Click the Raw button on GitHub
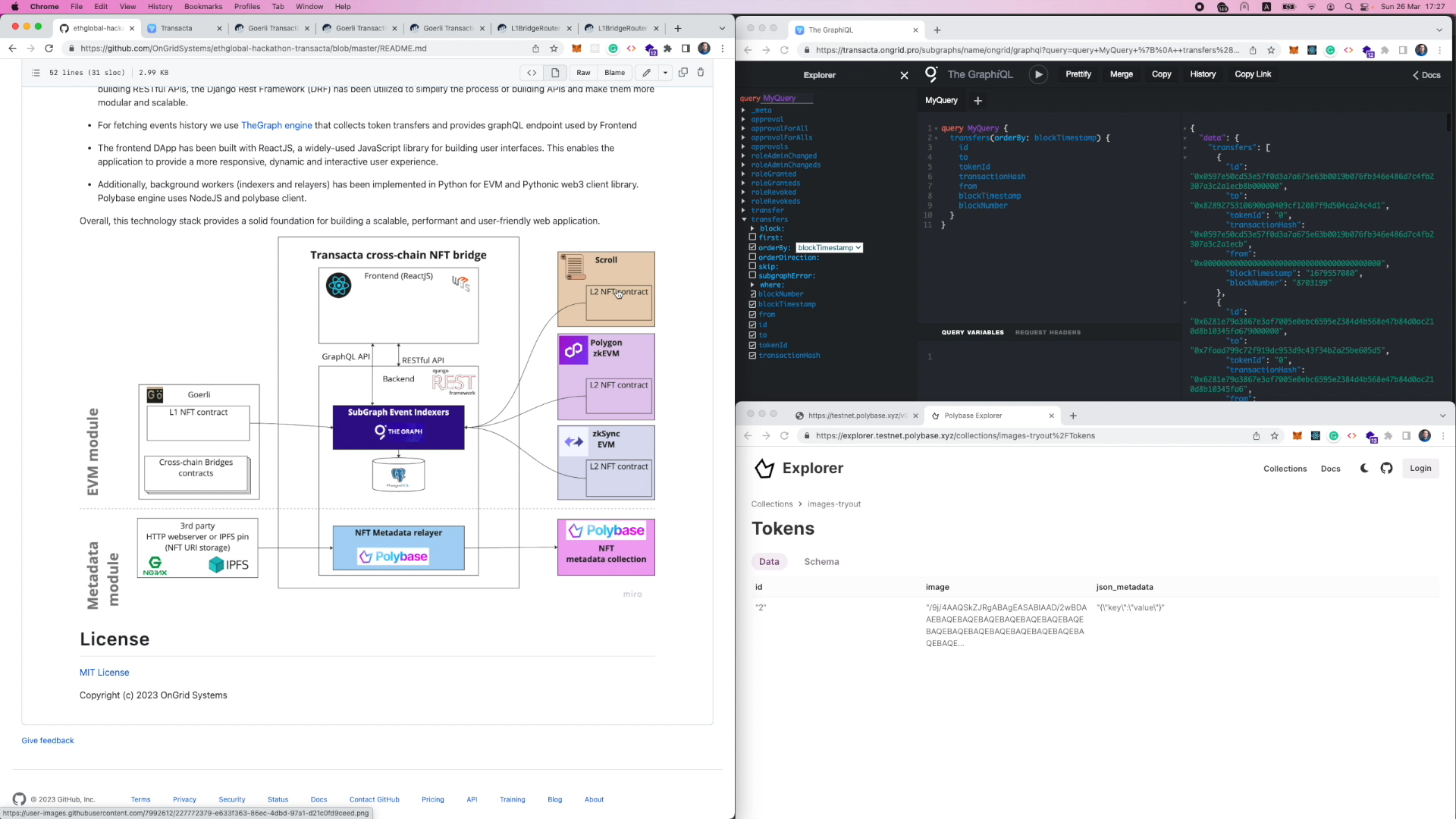 [583, 73]
